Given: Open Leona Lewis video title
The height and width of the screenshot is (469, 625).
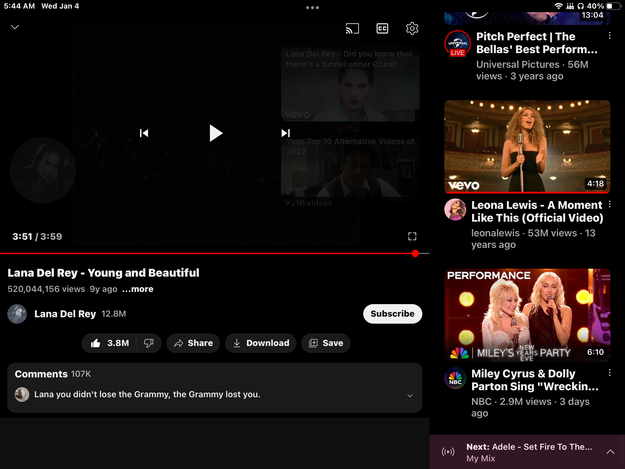Looking at the screenshot, I should (537, 211).
